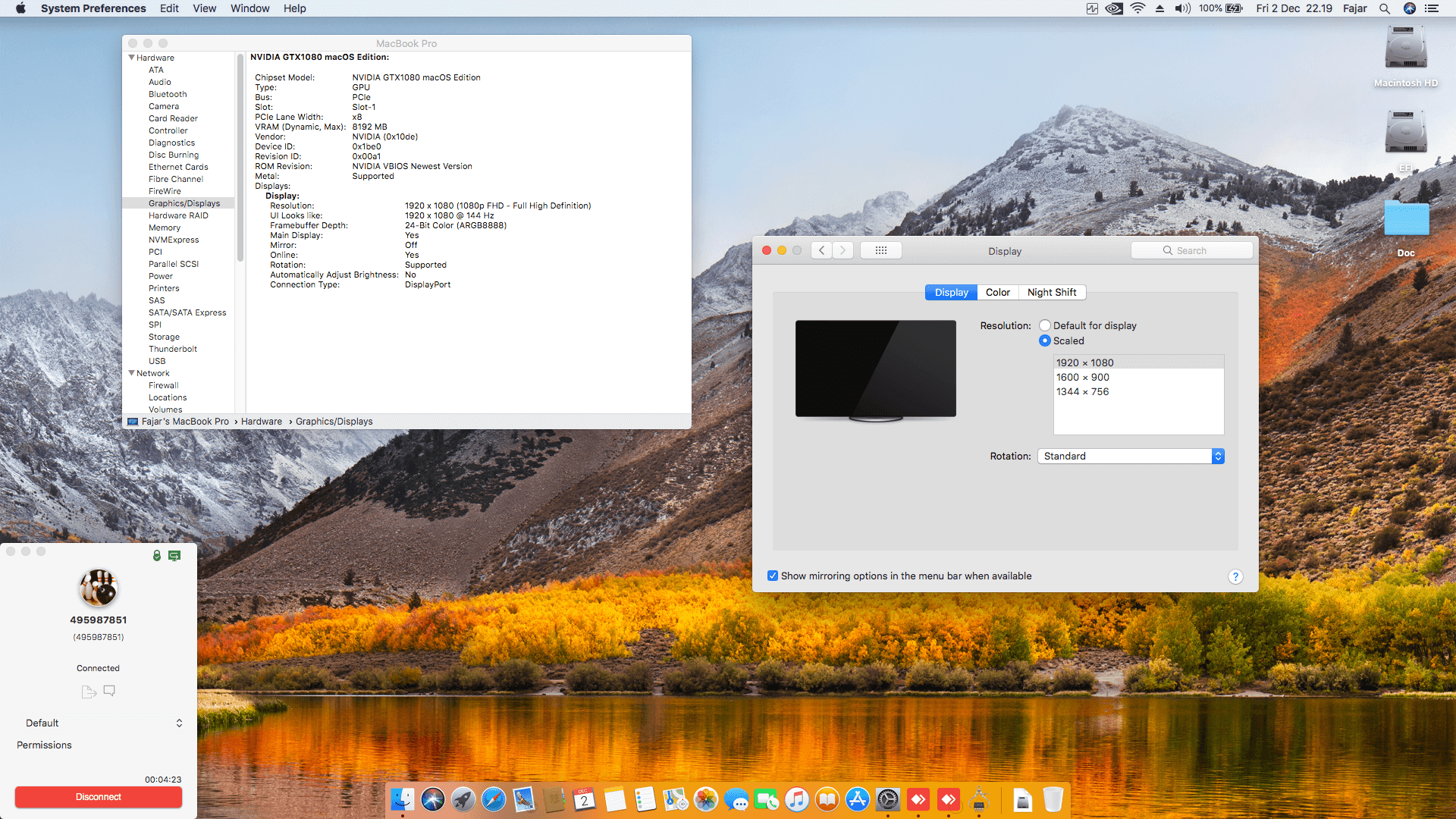Select 1600 × 900 resolution
Viewport: 1456px width, 819px height.
1082,377
